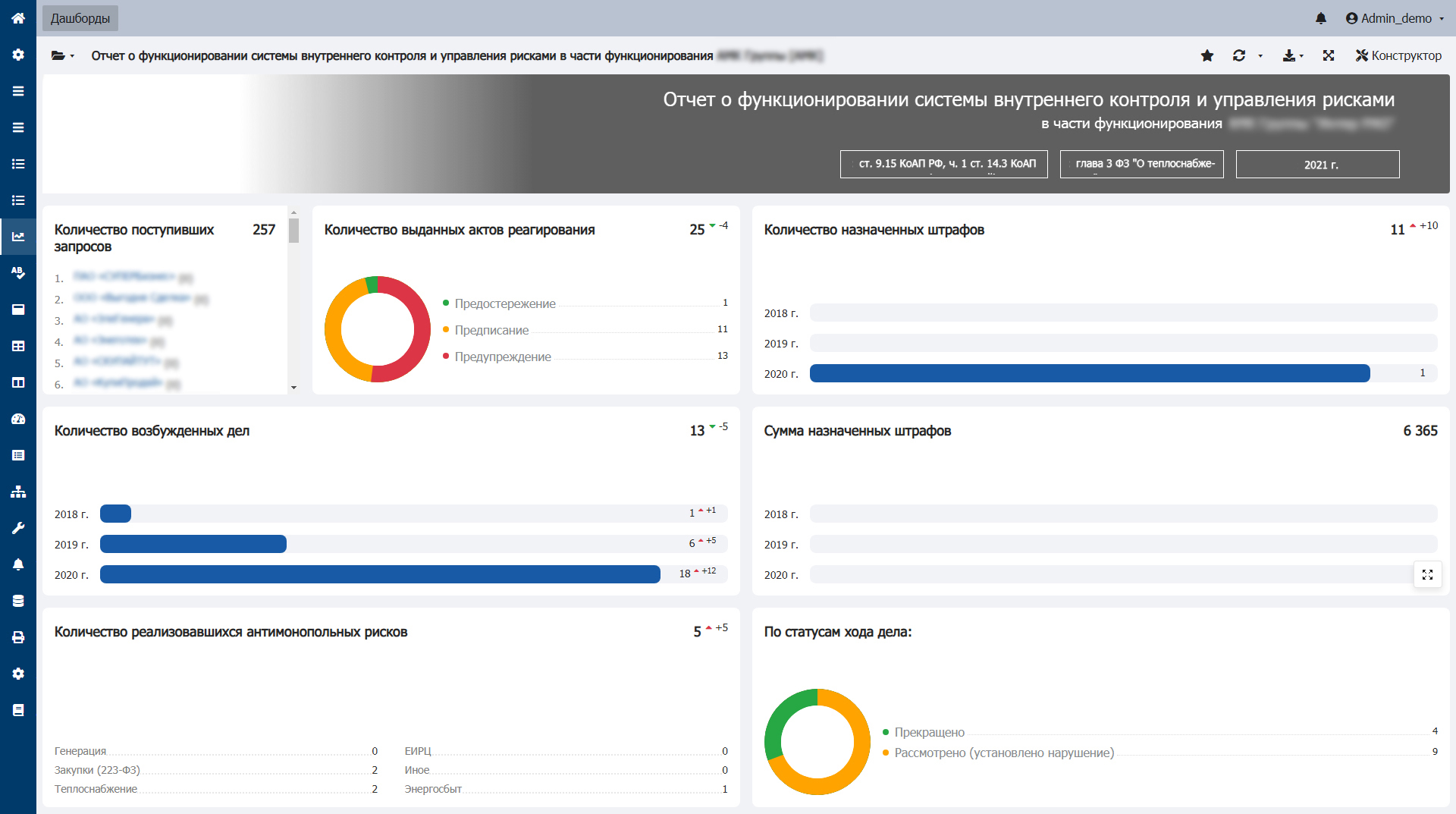
Task: Open the 2021 г. year filter
Action: click(1317, 165)
